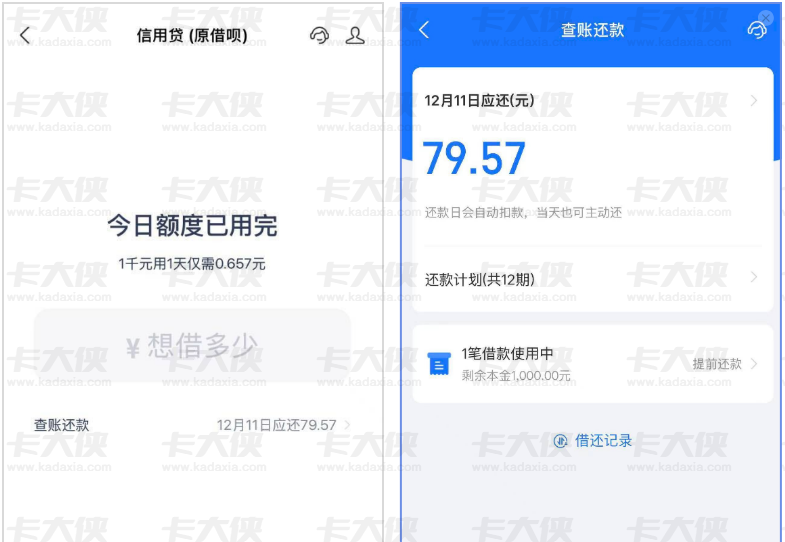Screen dimensions: 785x542
Task: Expand chevron beside 12月11日应还79.57
Action: pos(347,425)
